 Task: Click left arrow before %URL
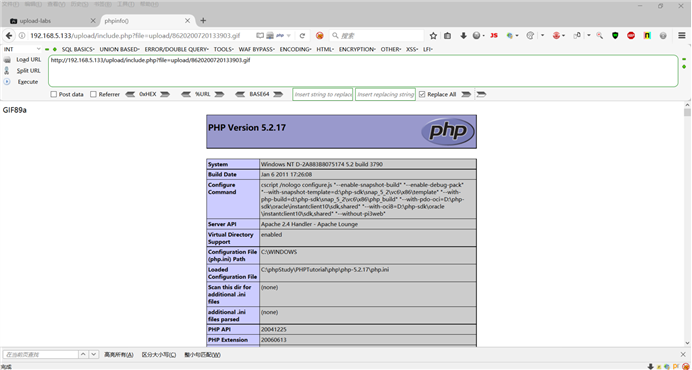(186, 94)
